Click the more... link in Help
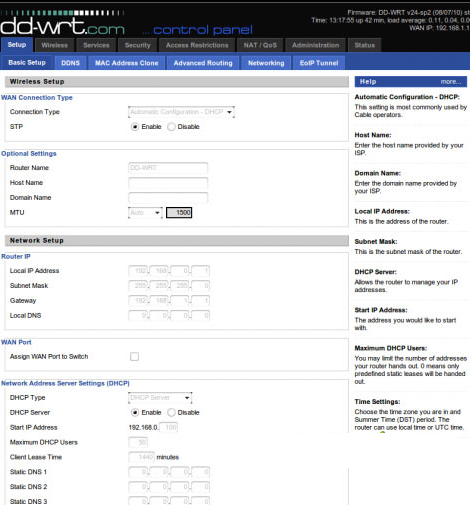The width and height of the screenshot is (470, 513). tap(451, 82)
